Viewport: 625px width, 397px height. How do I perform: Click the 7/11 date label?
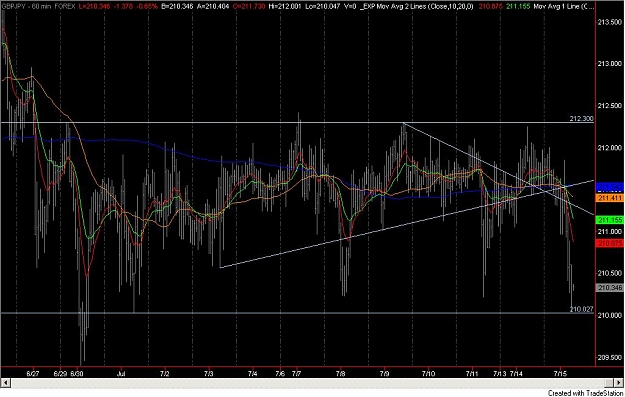coord(472,373)
